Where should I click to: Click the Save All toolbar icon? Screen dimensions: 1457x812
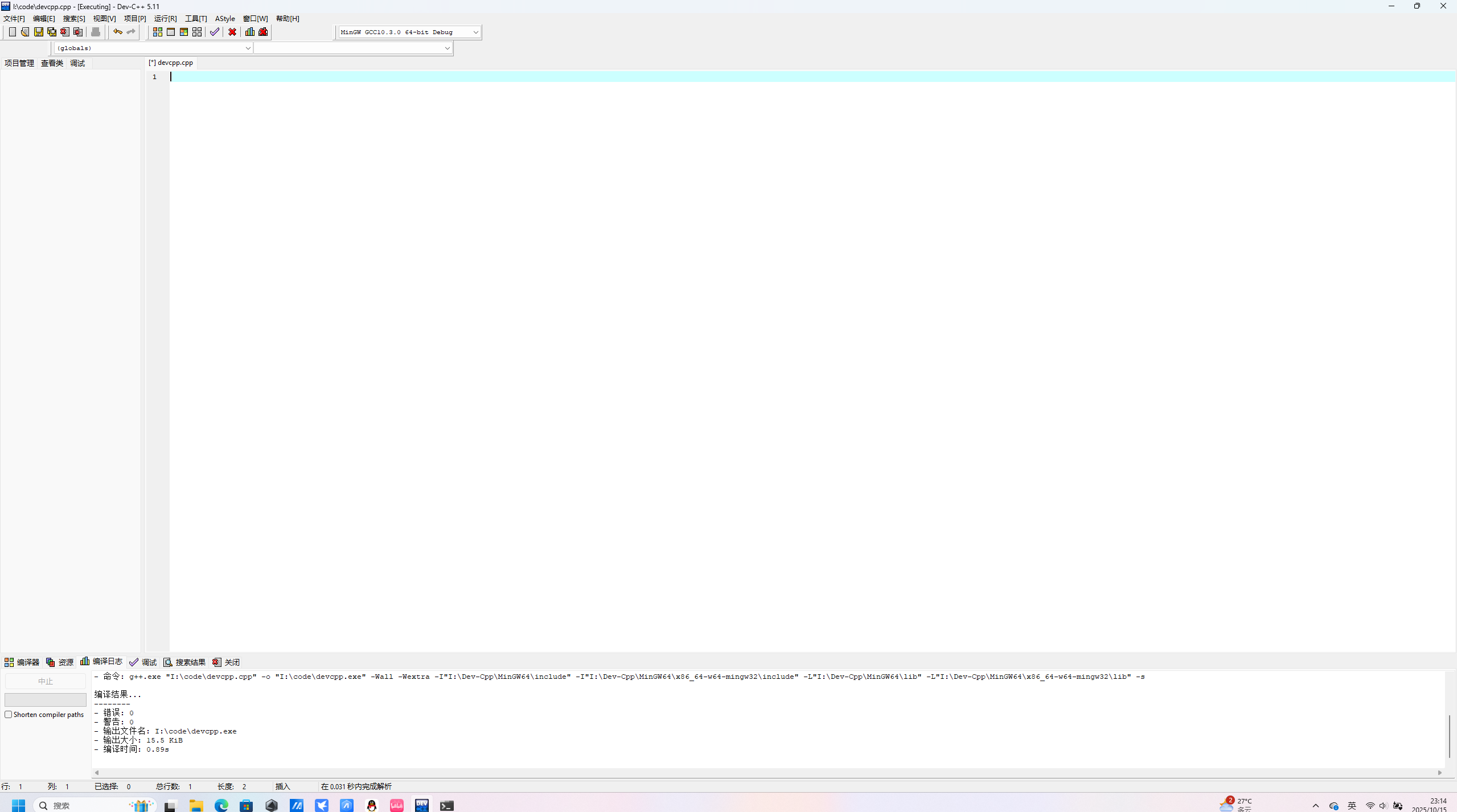[x=51, y=32]
